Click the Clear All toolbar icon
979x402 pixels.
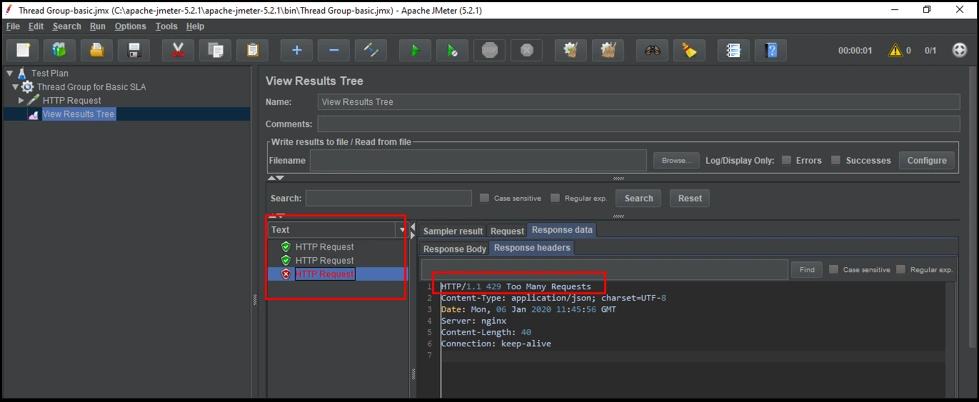[608, 50]
